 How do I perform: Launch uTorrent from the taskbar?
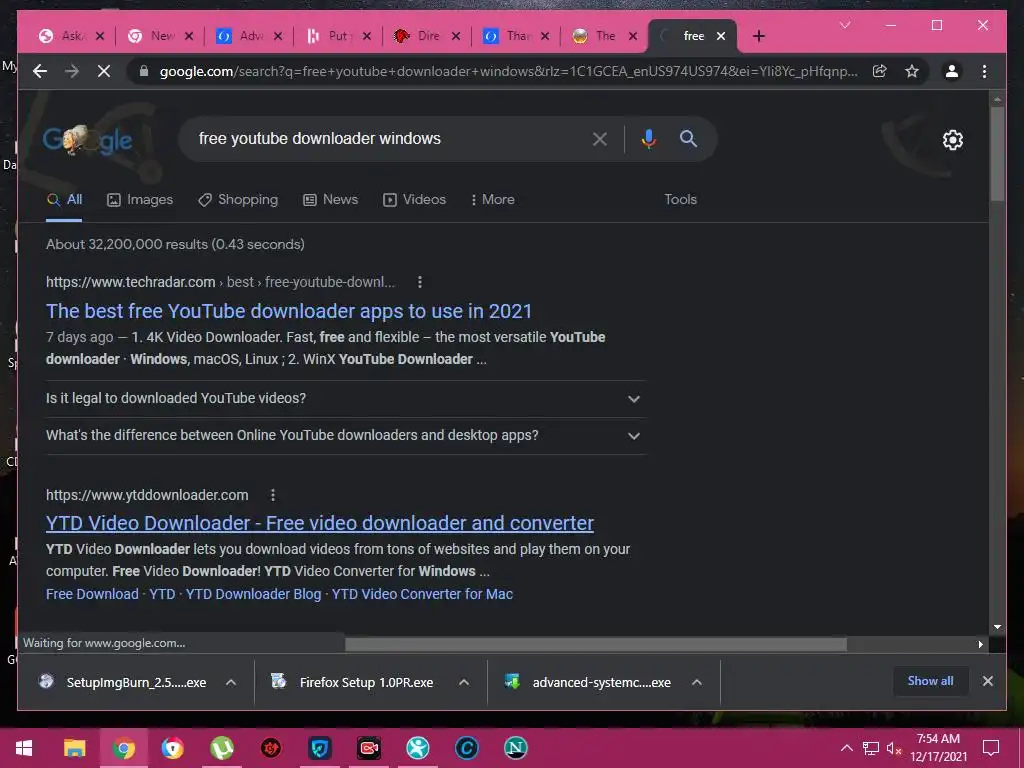(221, 748)
